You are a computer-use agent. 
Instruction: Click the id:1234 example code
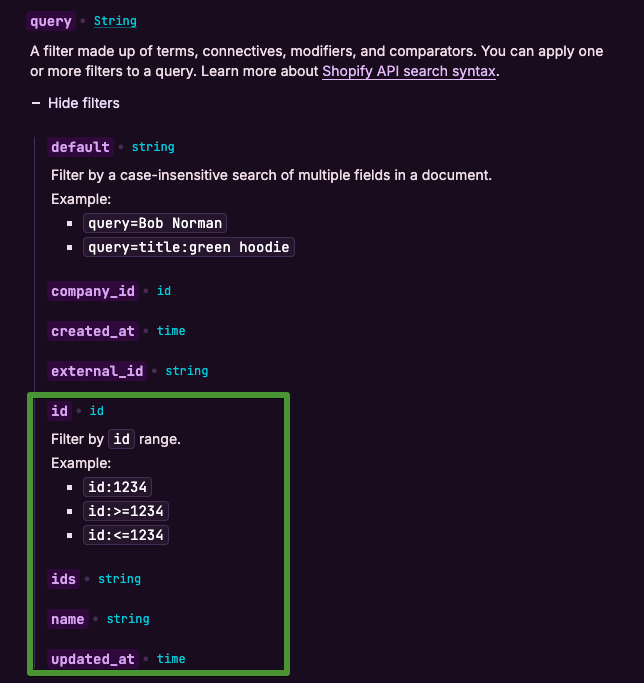click(x=117, y=487)
